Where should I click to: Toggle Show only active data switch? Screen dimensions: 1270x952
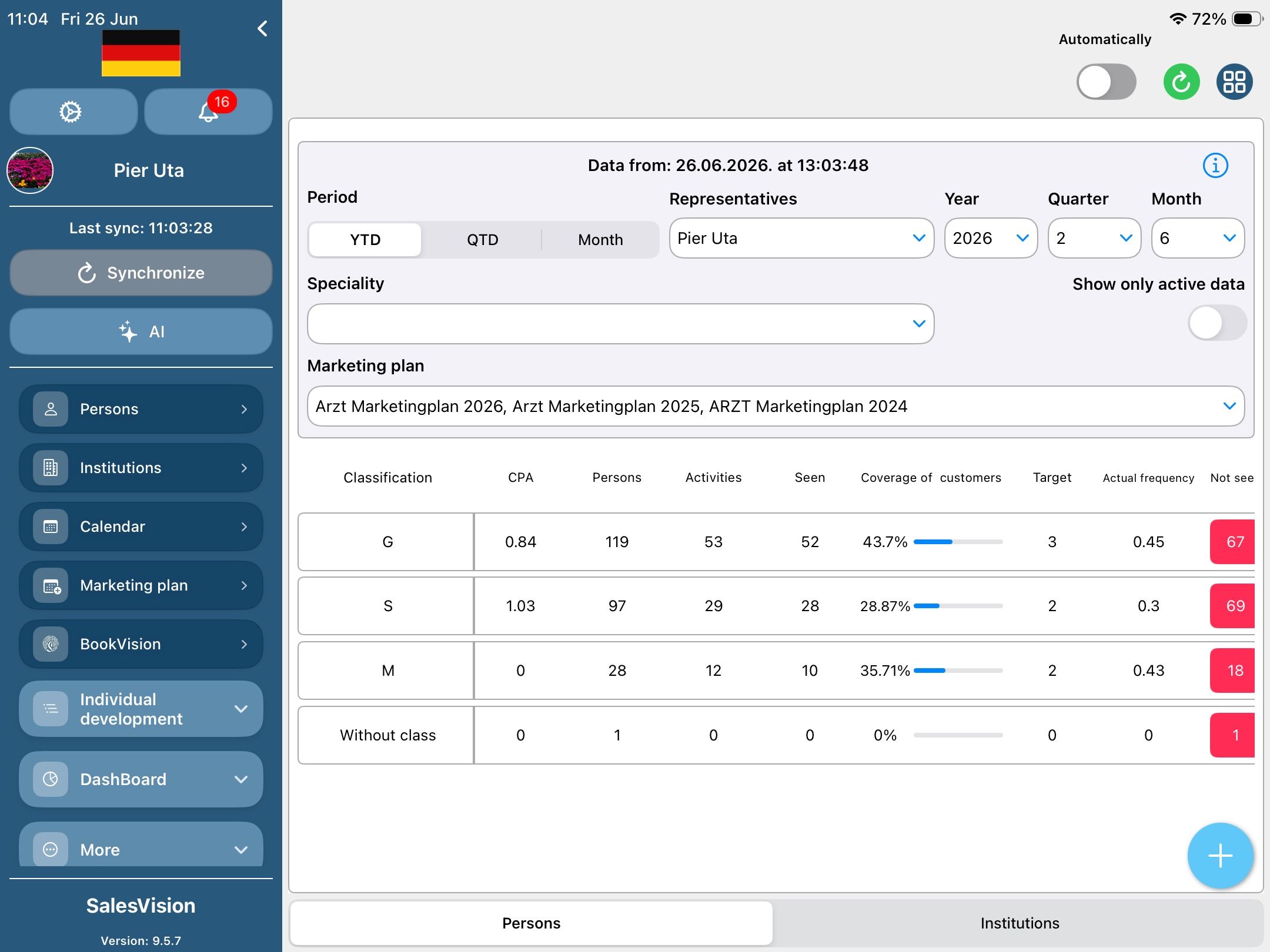(1217, 323)
